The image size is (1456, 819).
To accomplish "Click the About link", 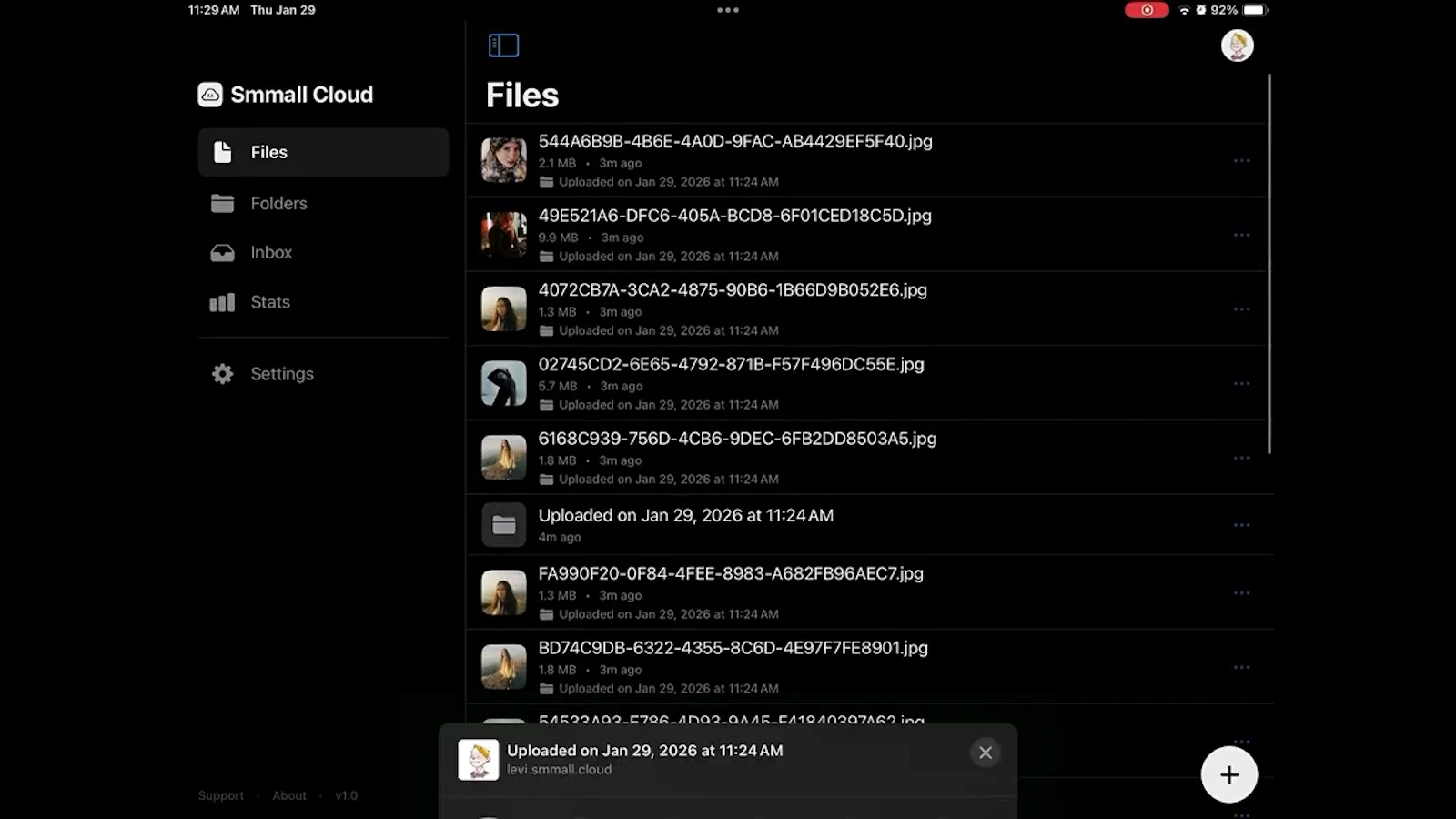I will [x=289, y=795].
